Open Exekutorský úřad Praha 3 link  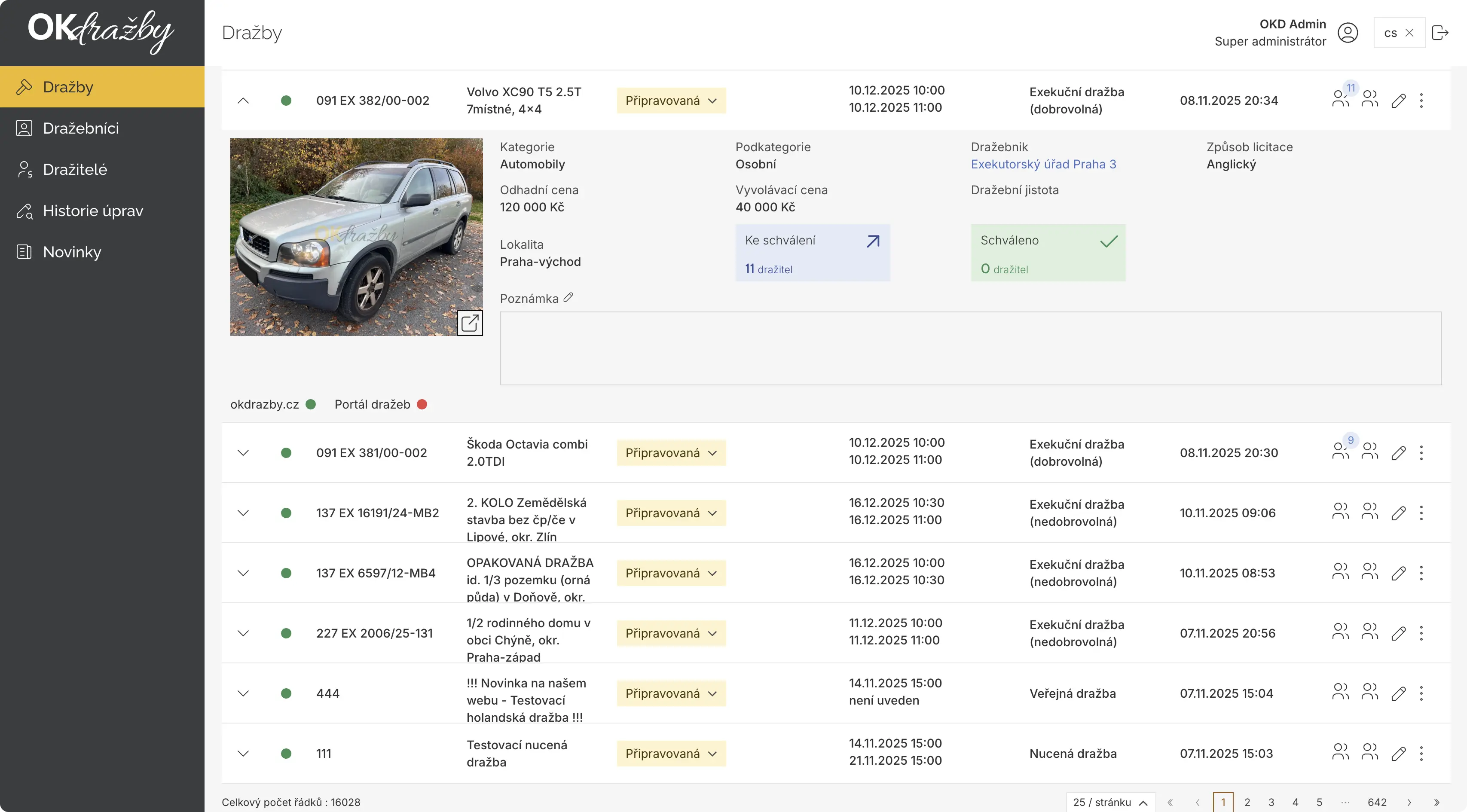(x=1043, y=164)
